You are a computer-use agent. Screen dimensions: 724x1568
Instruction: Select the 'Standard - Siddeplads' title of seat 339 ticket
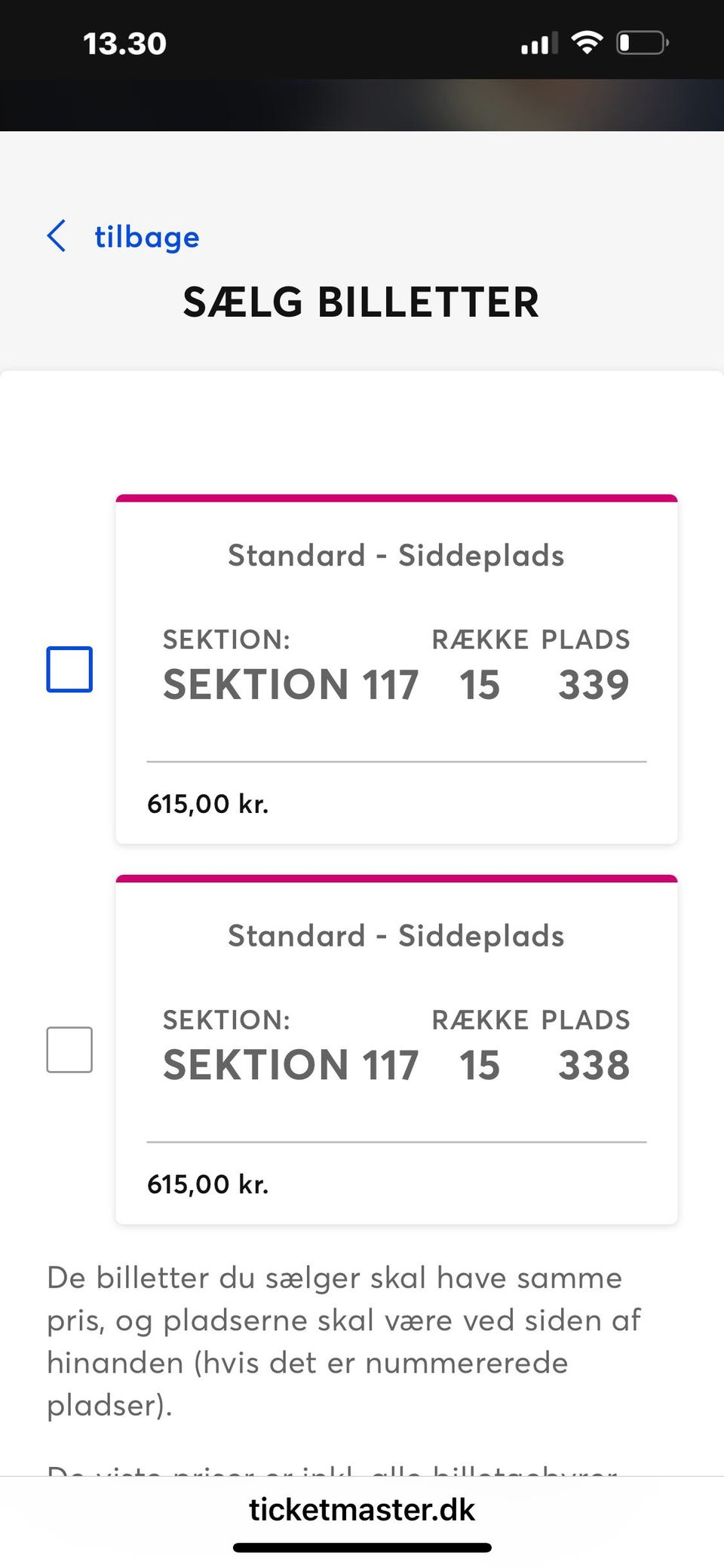coord(396,556)
